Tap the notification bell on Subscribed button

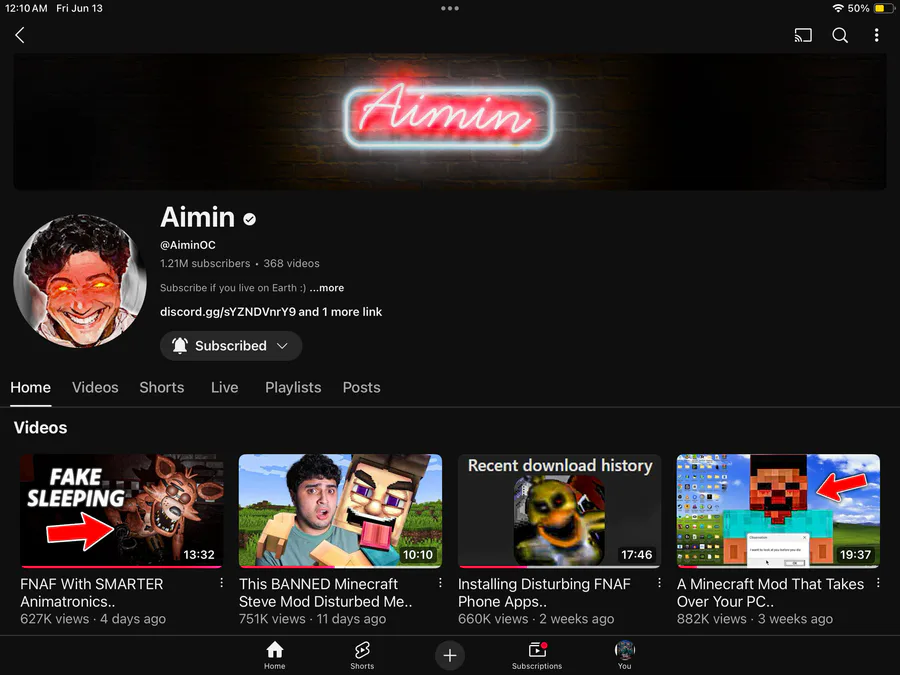pos(180,346)
